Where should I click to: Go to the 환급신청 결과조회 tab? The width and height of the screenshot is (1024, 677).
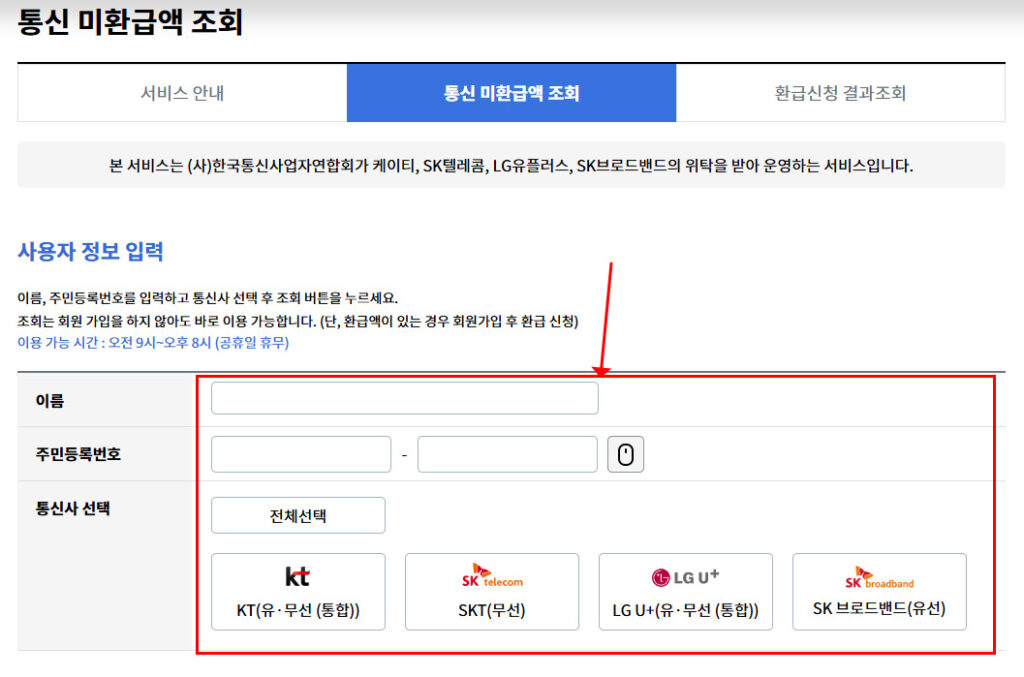click(840, 94)
